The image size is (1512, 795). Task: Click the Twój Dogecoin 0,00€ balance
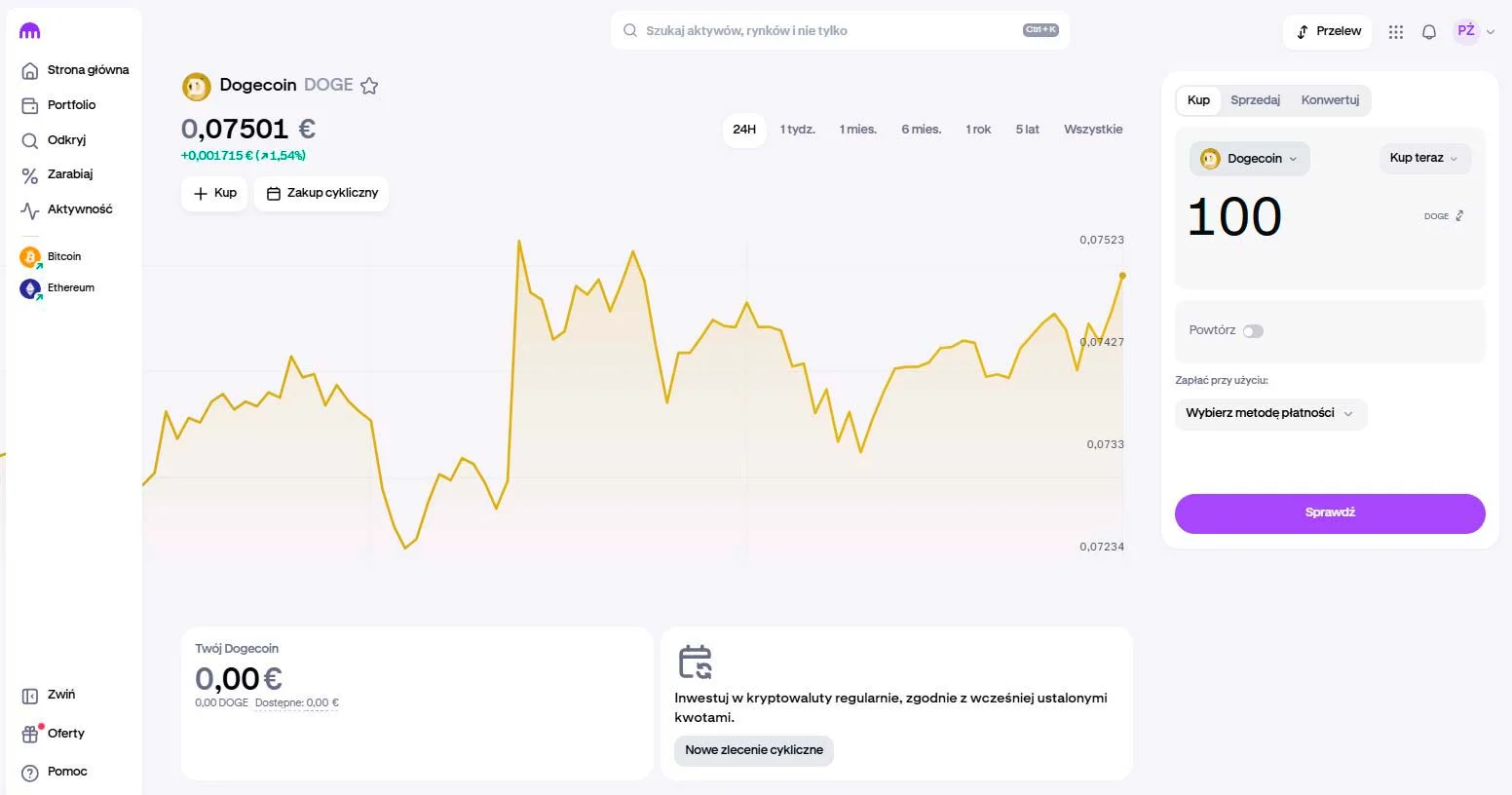tap(239, 679)
